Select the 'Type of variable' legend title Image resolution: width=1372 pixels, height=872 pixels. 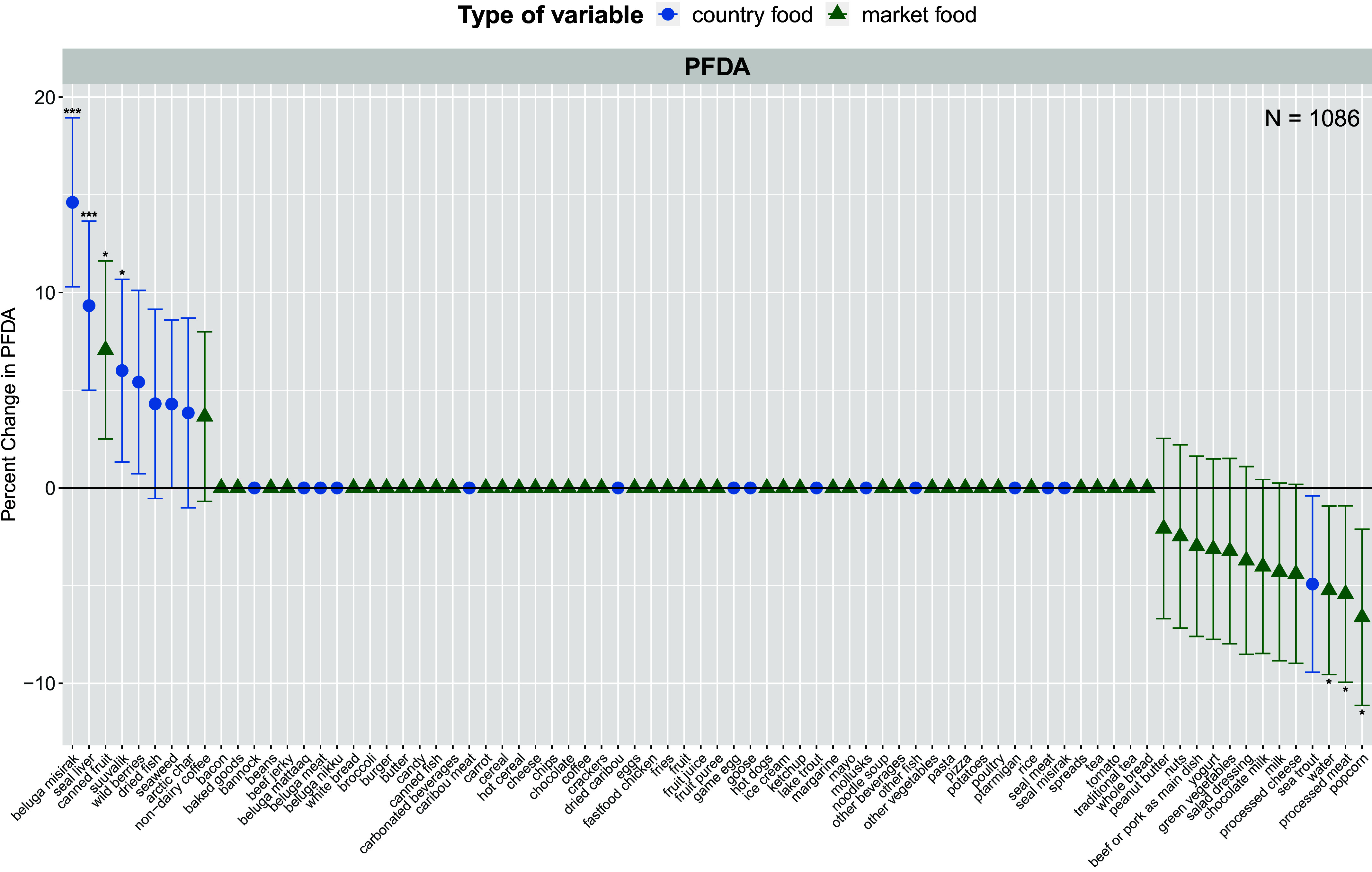click(x=550, y=15)
